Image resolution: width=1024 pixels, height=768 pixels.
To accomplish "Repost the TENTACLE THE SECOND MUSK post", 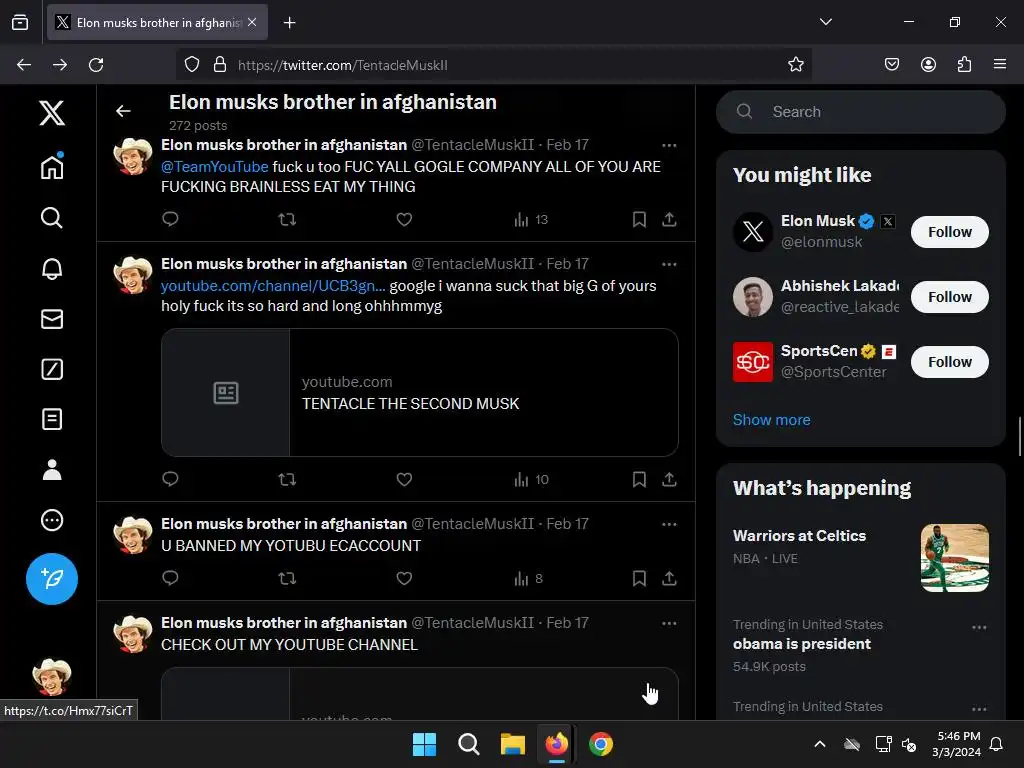I will point(287,479).
